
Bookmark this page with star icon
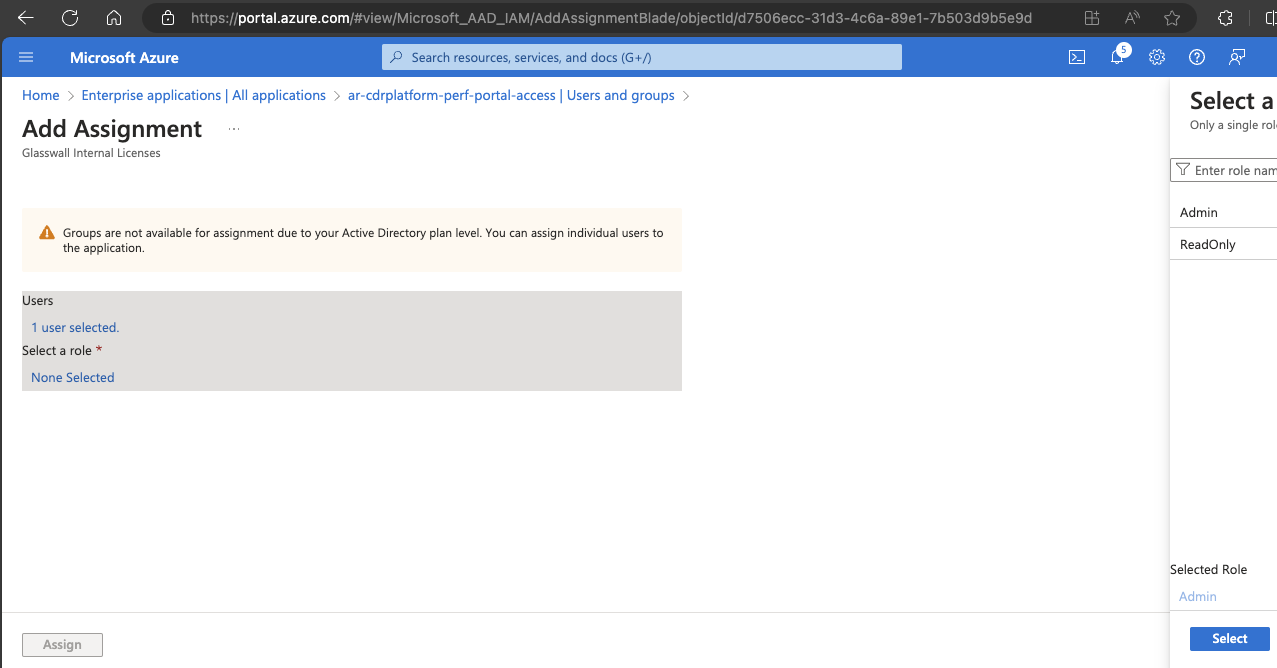(1172, 18)
